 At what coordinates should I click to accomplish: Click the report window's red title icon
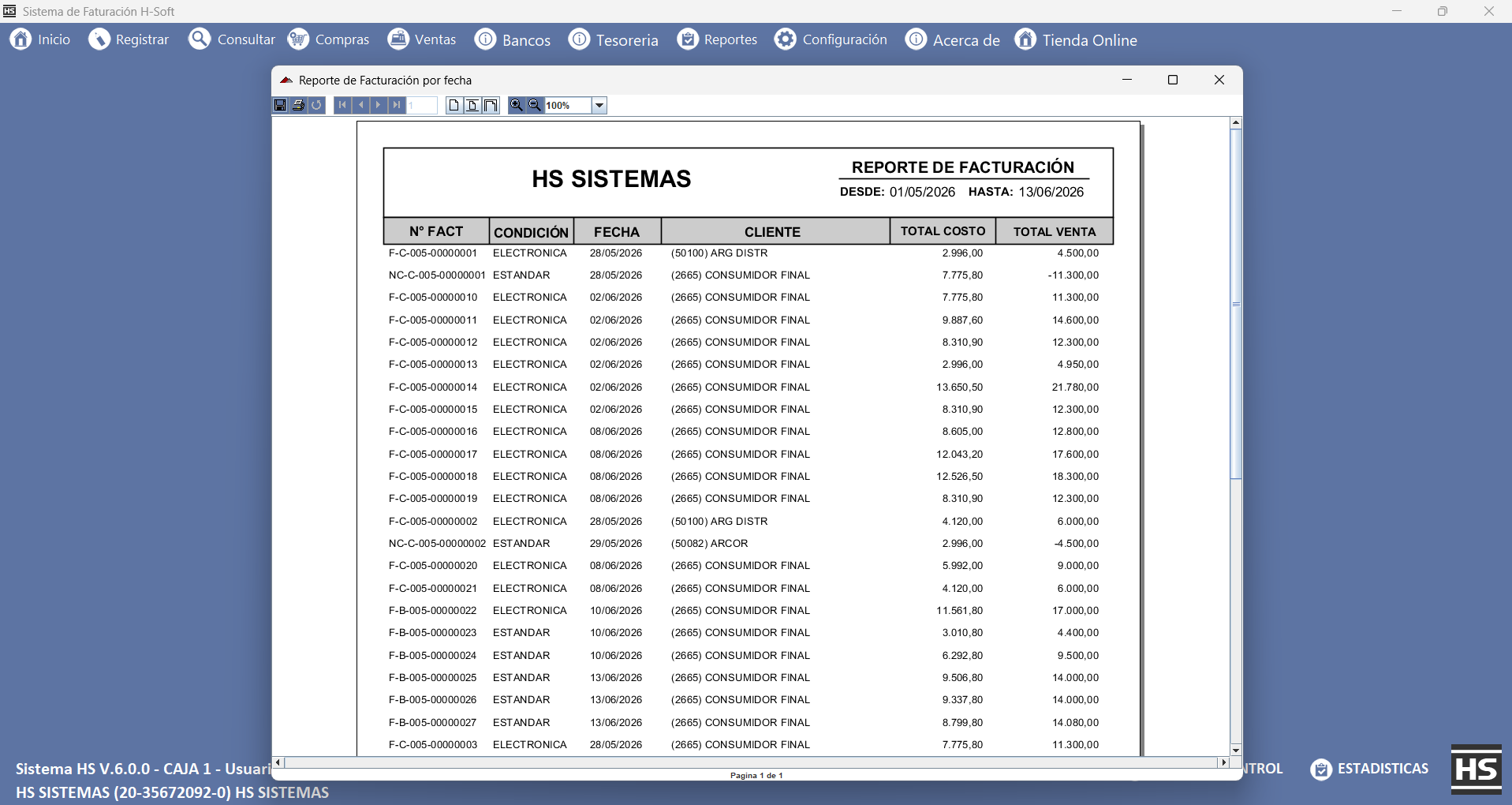[286, 80]
